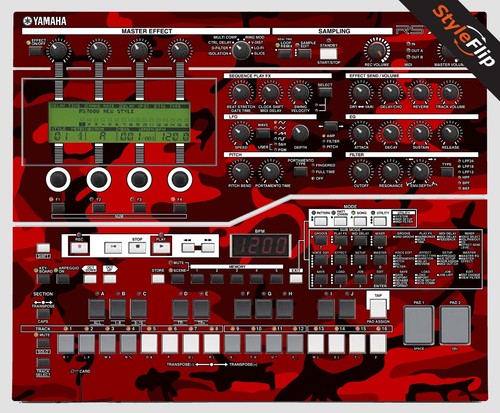Click the filter RESONANCE knob
The image size is (500, 413).
(391, 171)
